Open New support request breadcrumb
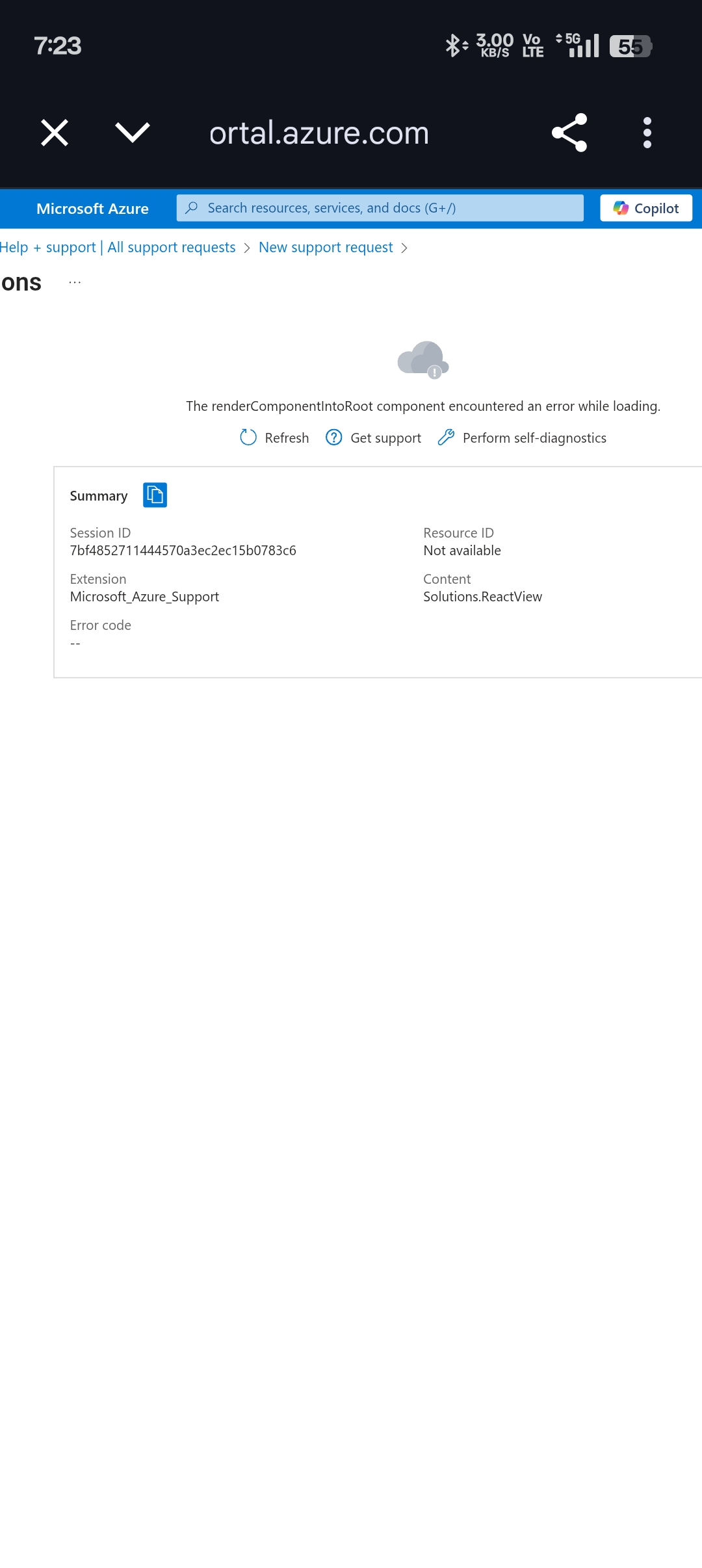This screenshot has width=702, height=1568. tap(326, 248)
